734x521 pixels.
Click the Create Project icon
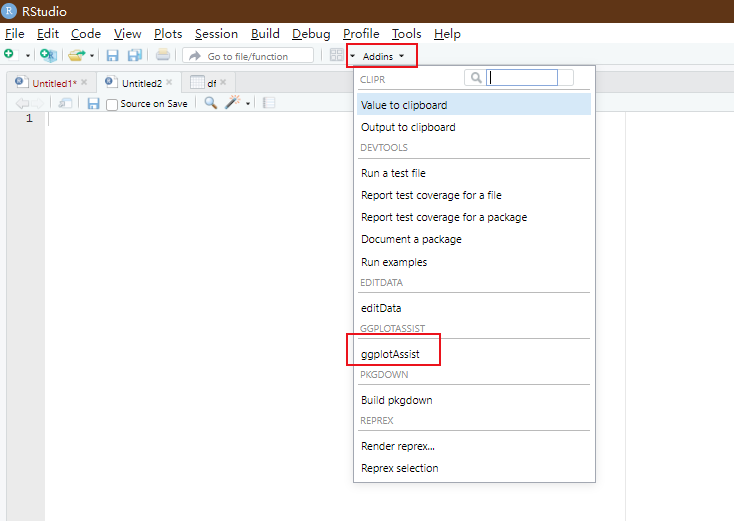click(48, 55)
